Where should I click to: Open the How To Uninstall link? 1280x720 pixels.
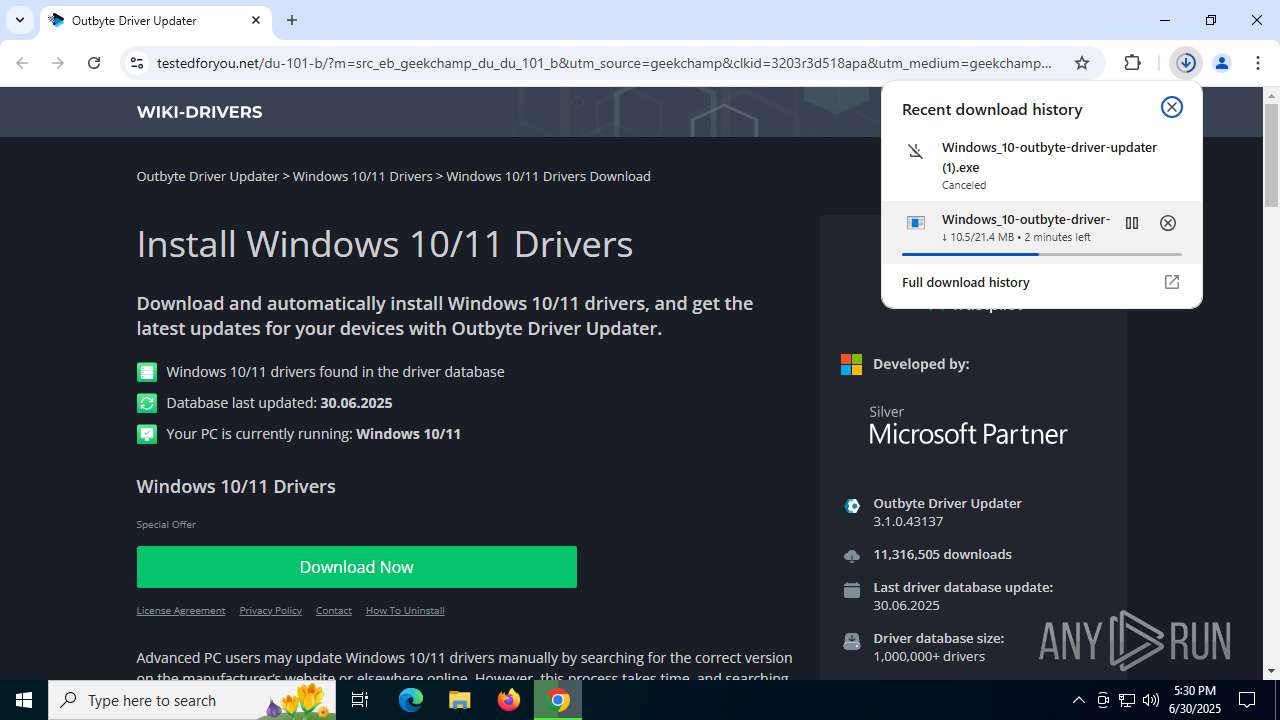pos(405,610)
